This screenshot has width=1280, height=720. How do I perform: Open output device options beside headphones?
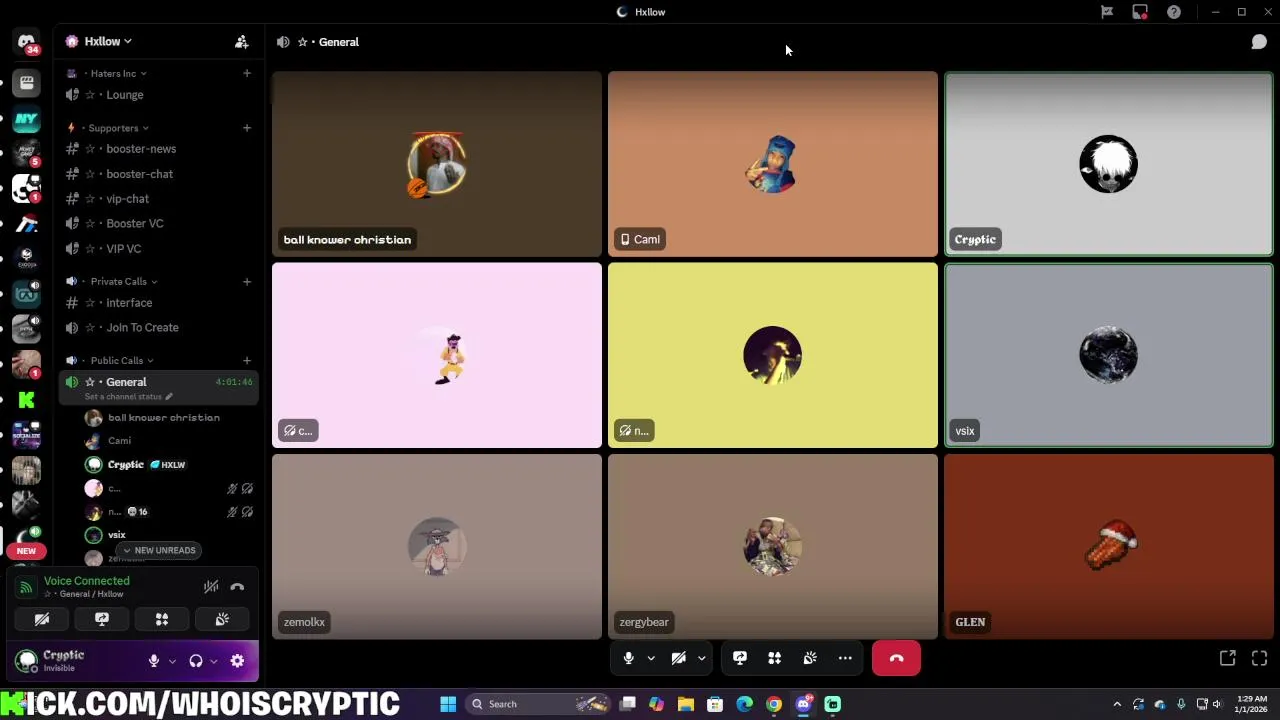tap(213, 661)
